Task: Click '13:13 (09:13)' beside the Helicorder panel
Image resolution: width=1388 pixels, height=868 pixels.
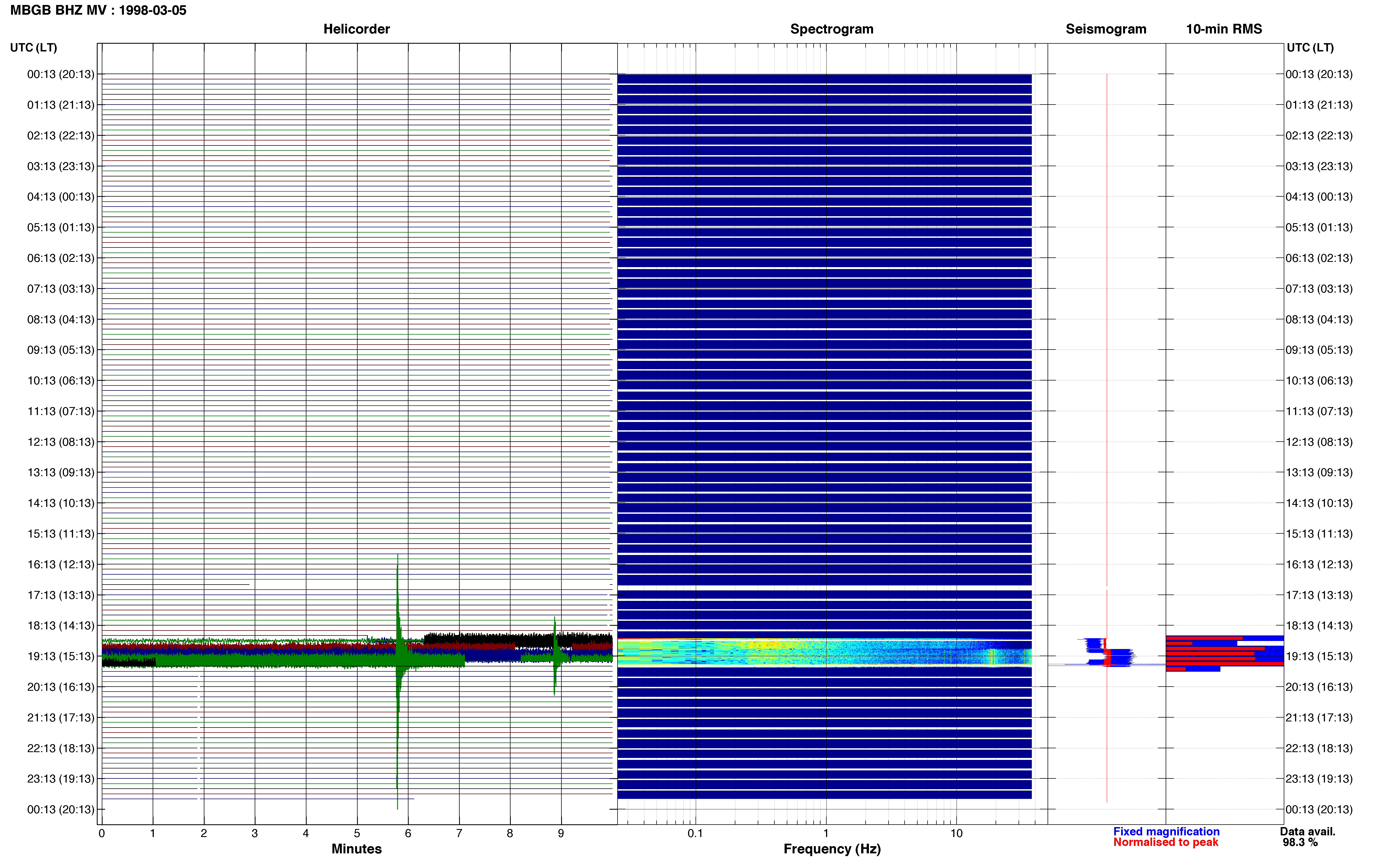Action: pyautogui.click(x=61, y=473)
